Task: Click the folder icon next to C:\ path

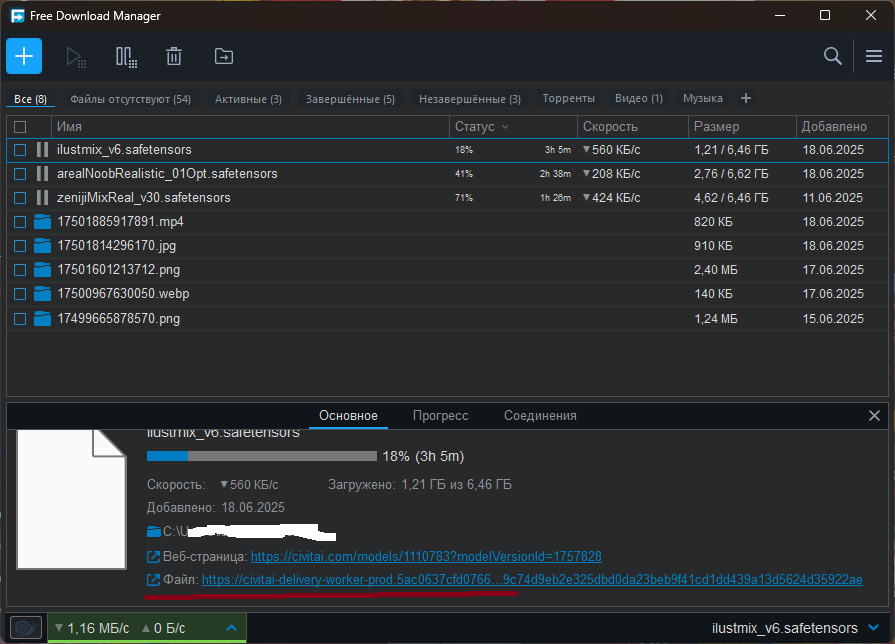Action: [154, 532]
